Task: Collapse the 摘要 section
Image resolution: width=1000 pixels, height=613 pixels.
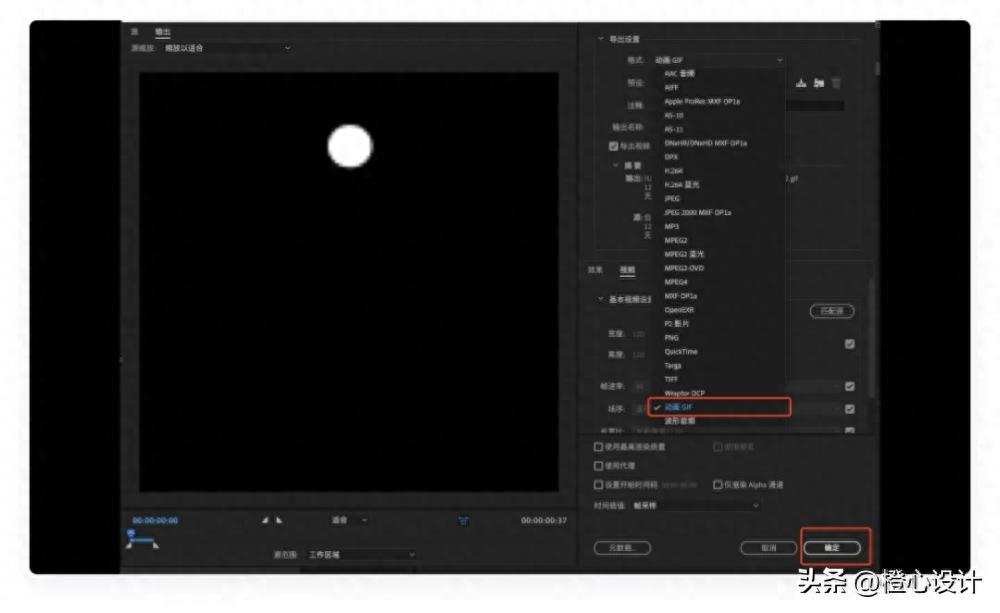Action: click(615, 165)
